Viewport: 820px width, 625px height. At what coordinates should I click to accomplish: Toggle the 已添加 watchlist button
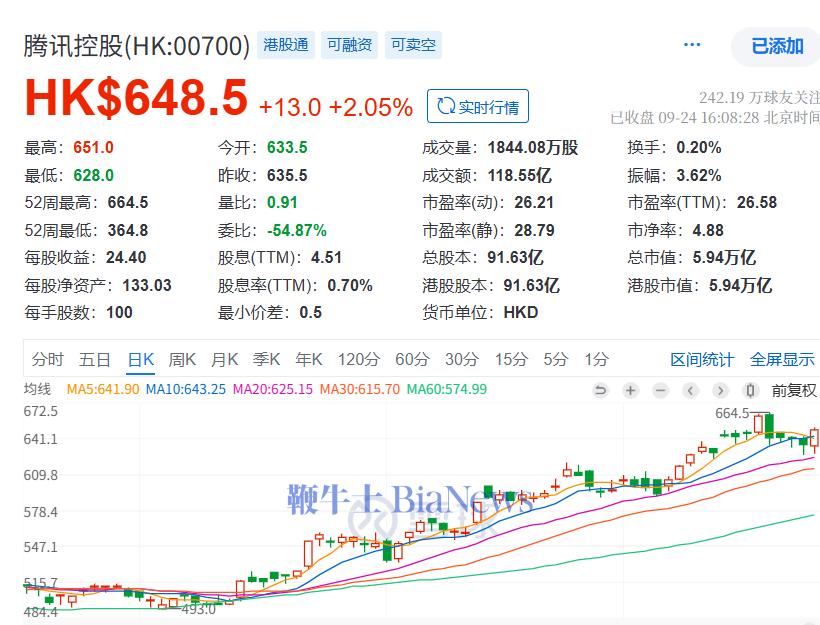777,46
